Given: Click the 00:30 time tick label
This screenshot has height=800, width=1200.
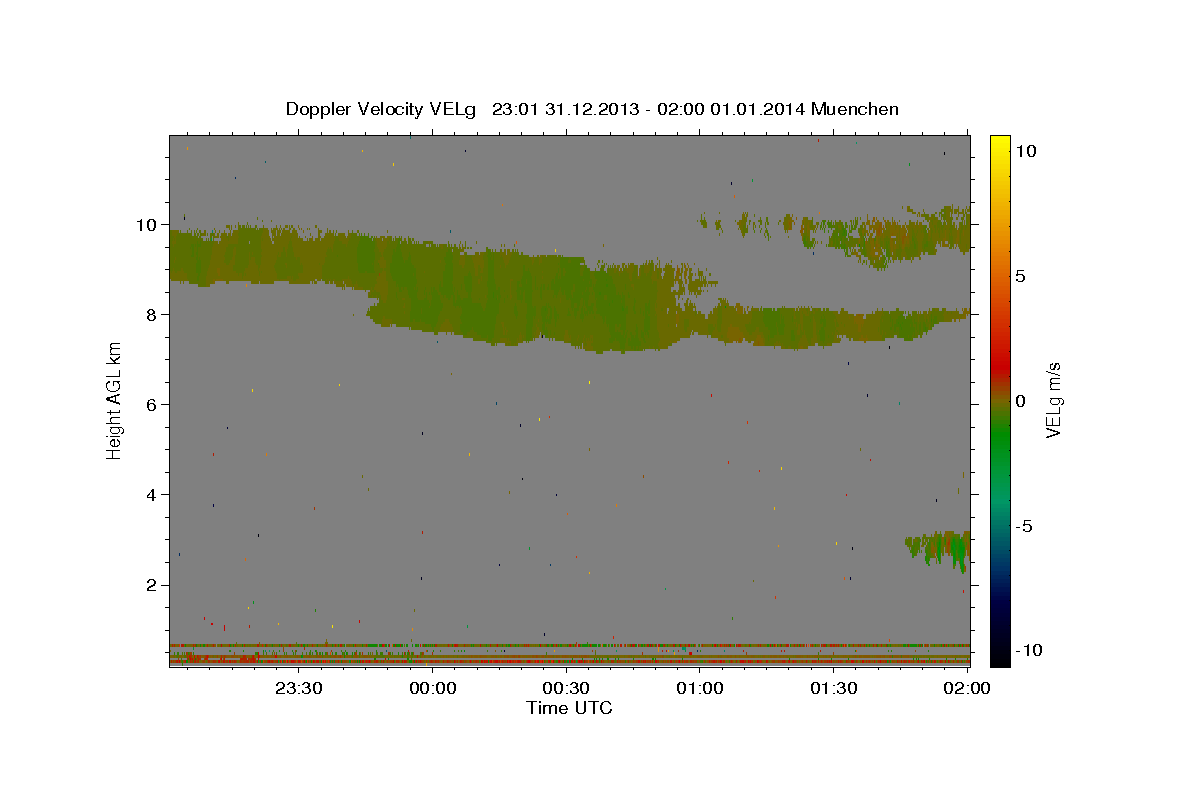Looking at the screenshot, I should pyautogui.click(x=566, y=689).
